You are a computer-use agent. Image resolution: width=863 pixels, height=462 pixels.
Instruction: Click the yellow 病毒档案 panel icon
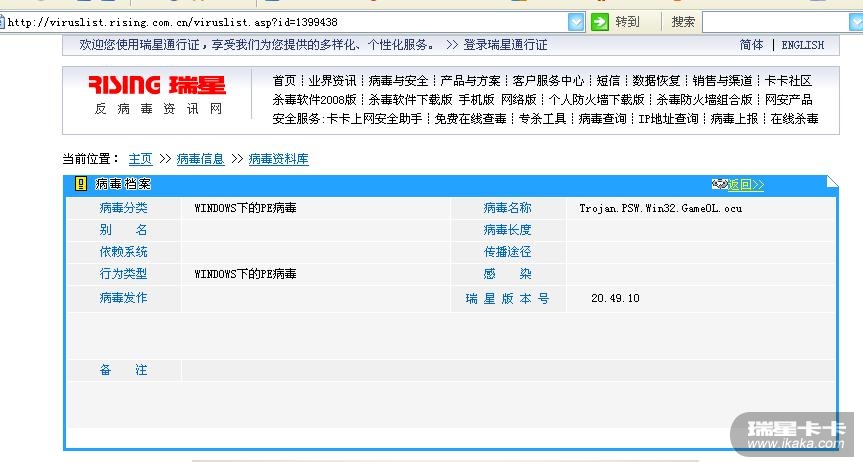pyautogui.click(x=81, y=183)
